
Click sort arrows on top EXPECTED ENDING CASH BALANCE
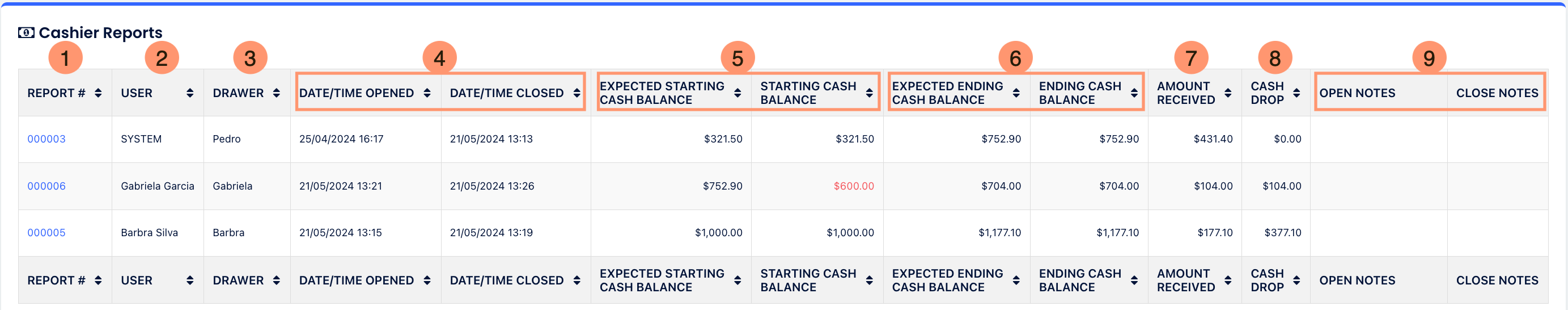pos(1016,93)
